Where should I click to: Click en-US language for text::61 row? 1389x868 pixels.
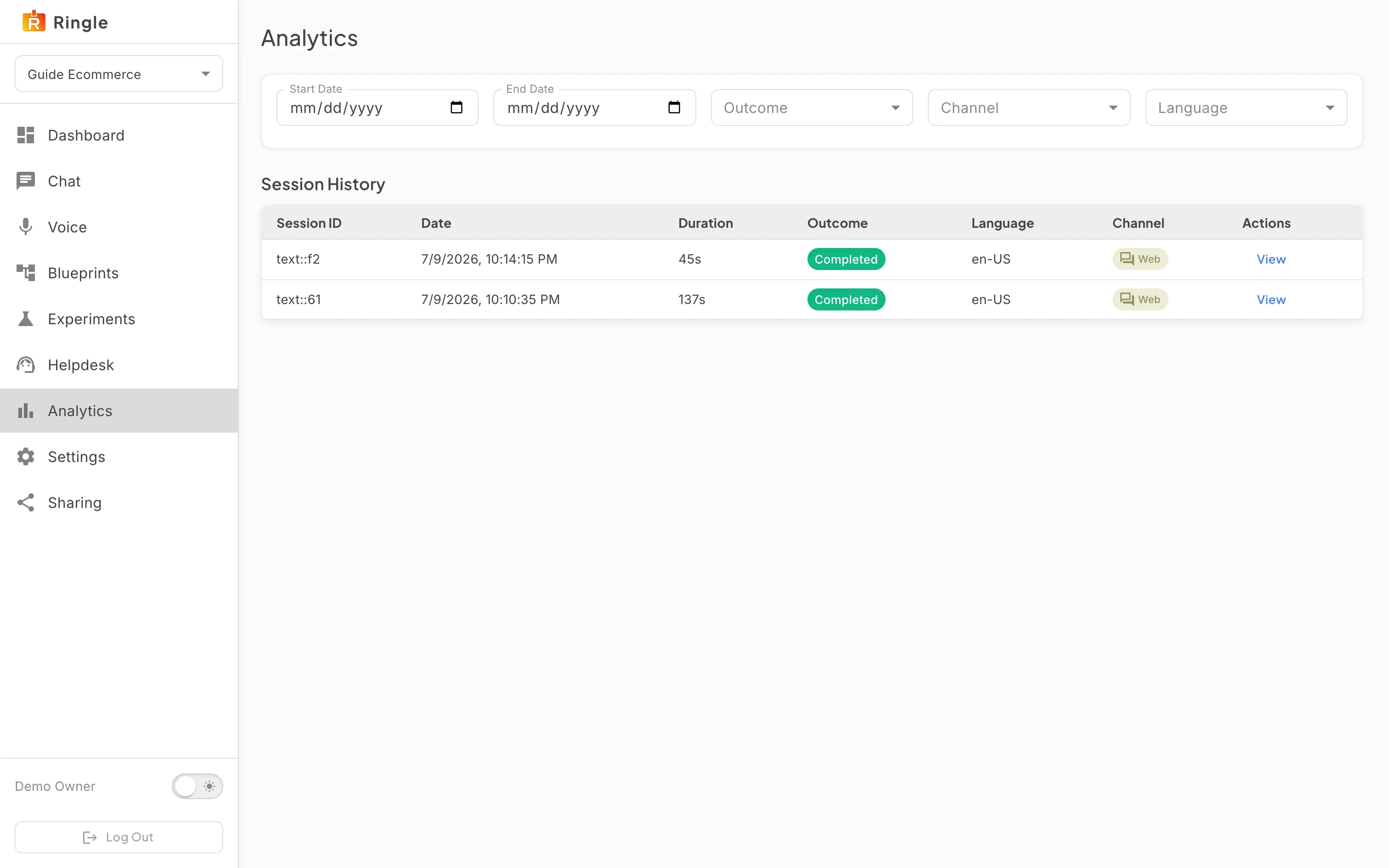tap(991, 299)
